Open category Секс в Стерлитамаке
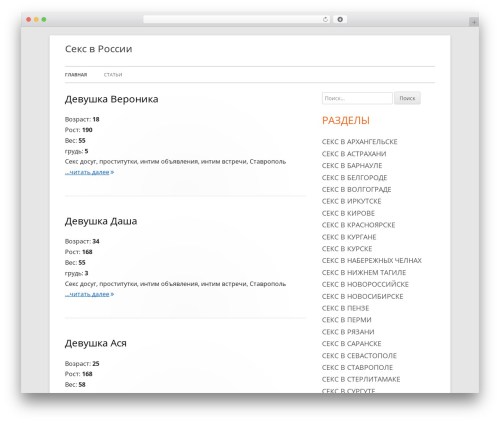Screen dimensions: 500x423 pos(361,379)
